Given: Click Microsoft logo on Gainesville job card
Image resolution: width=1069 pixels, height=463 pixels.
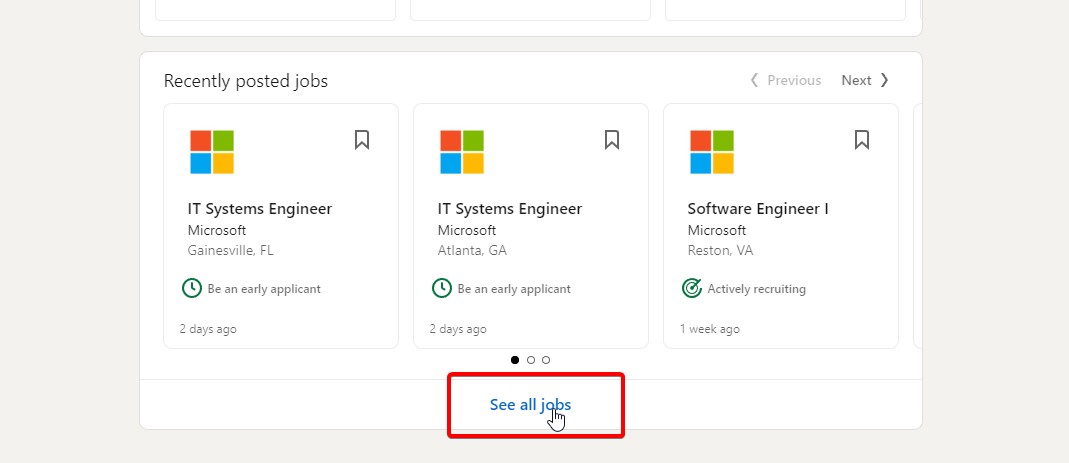Looking at the screenshot, I should click(x=212, y=152).
